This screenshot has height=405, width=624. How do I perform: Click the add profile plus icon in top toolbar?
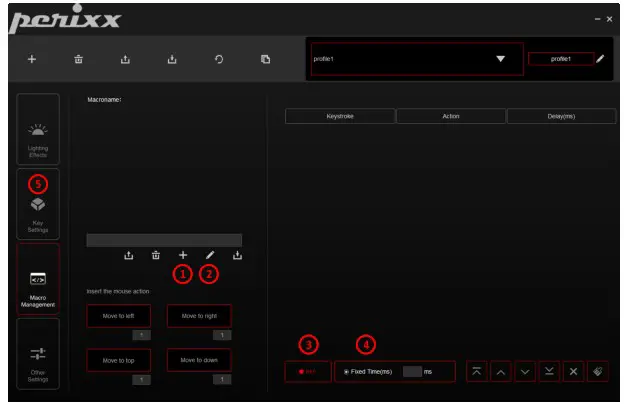pos(32,59)
